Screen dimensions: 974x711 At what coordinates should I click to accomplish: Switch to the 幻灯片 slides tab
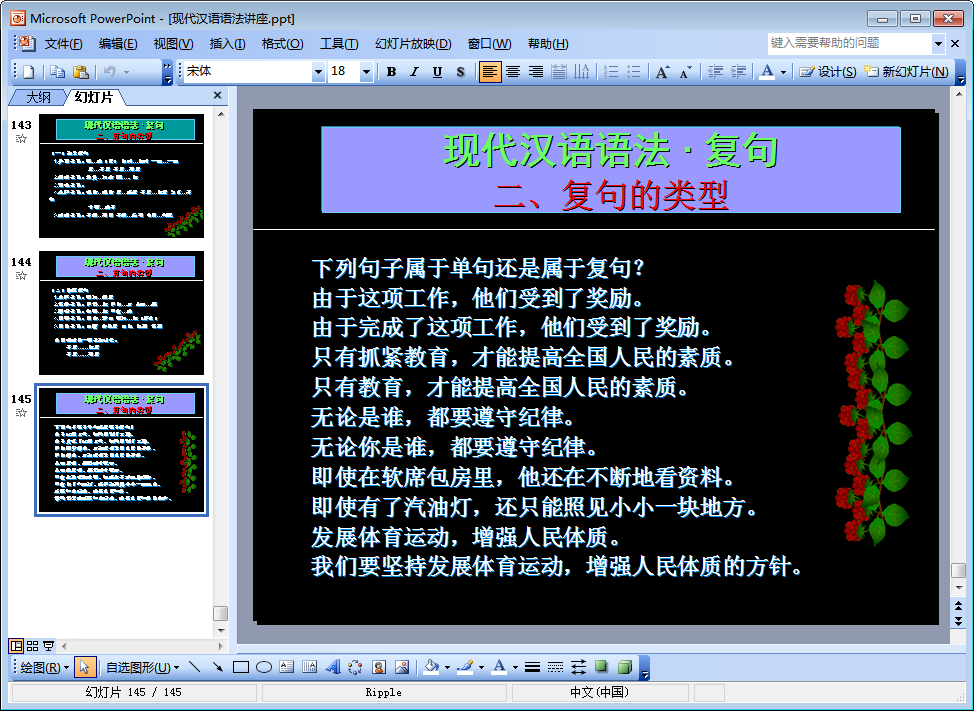(94, 97)
